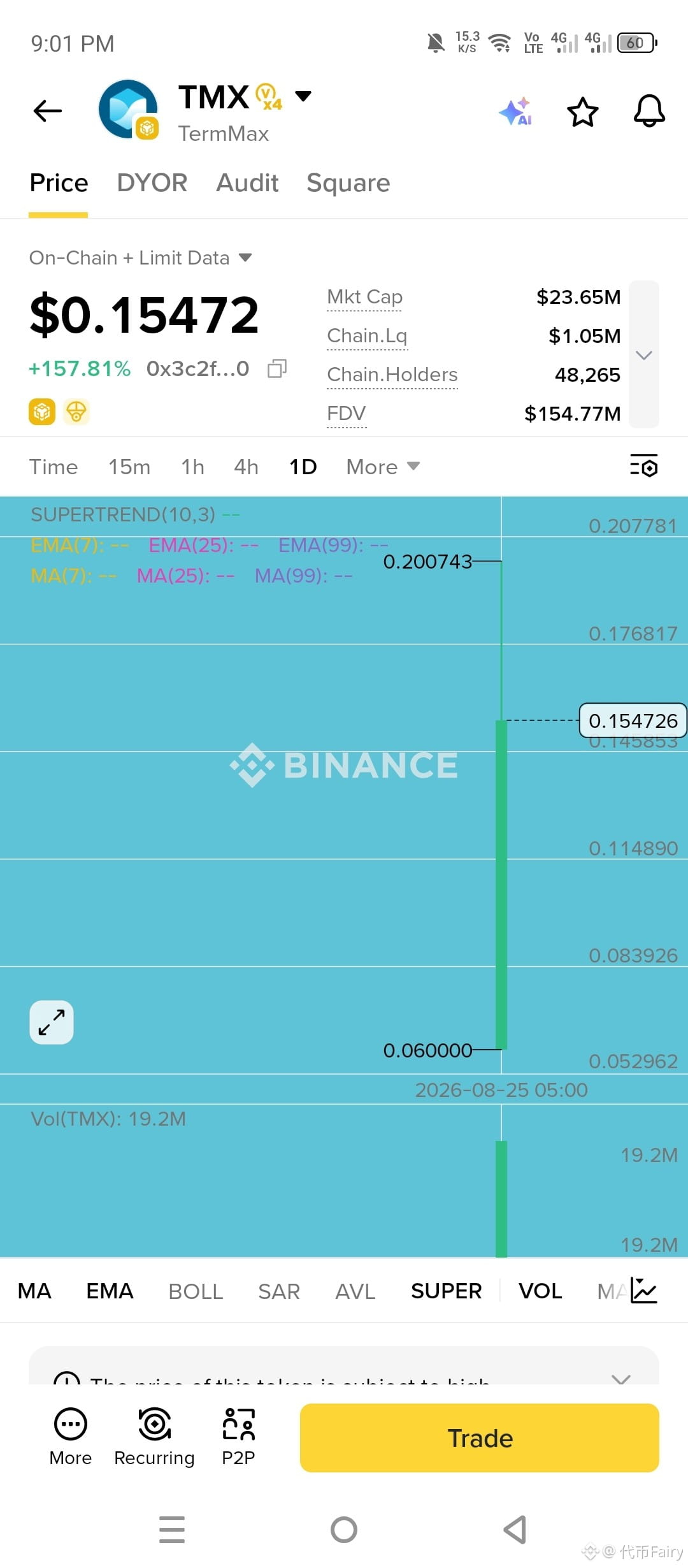Expand the chart to fullscreen
The height and width of the screenshot is (1568, 688).
tap(52, 1022)
